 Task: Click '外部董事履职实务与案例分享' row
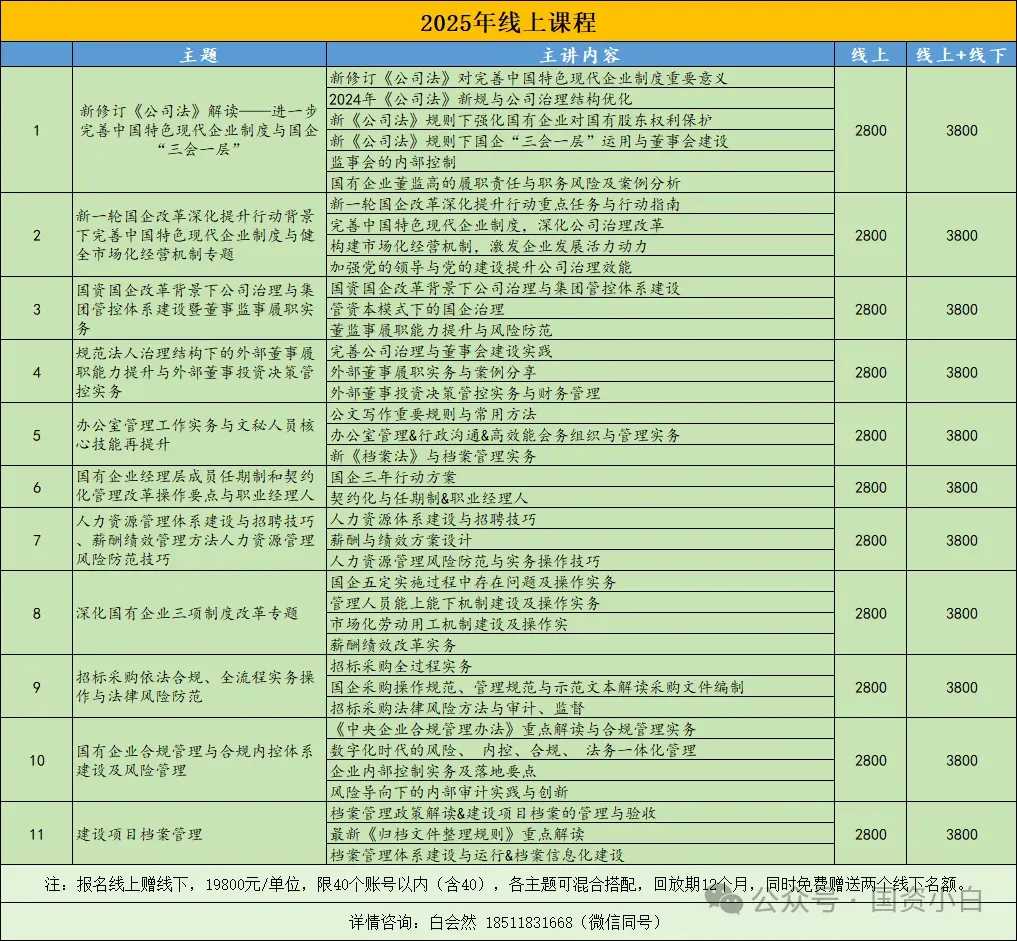point(580,372)
